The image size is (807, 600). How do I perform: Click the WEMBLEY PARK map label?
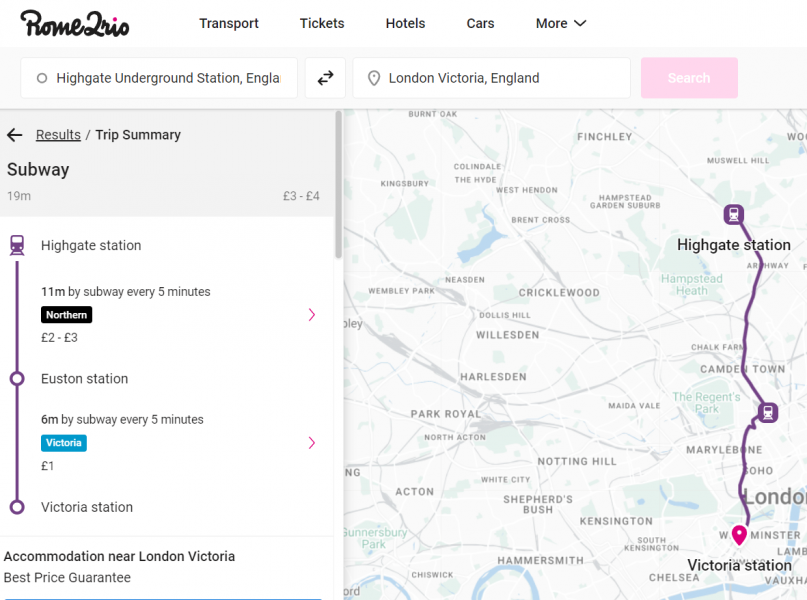click(401, 291)
